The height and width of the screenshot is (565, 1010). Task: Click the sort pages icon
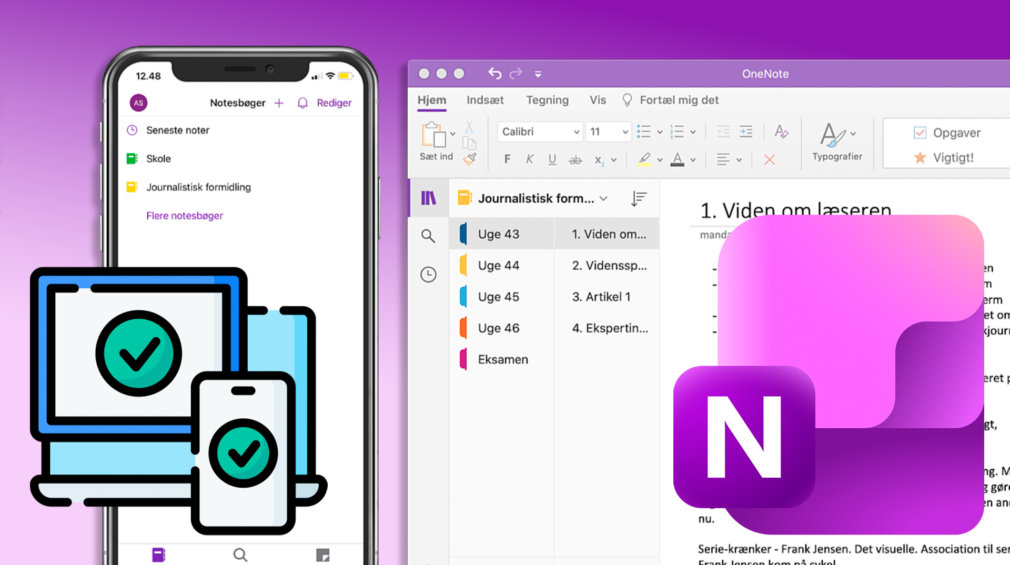tap(638, 199)
